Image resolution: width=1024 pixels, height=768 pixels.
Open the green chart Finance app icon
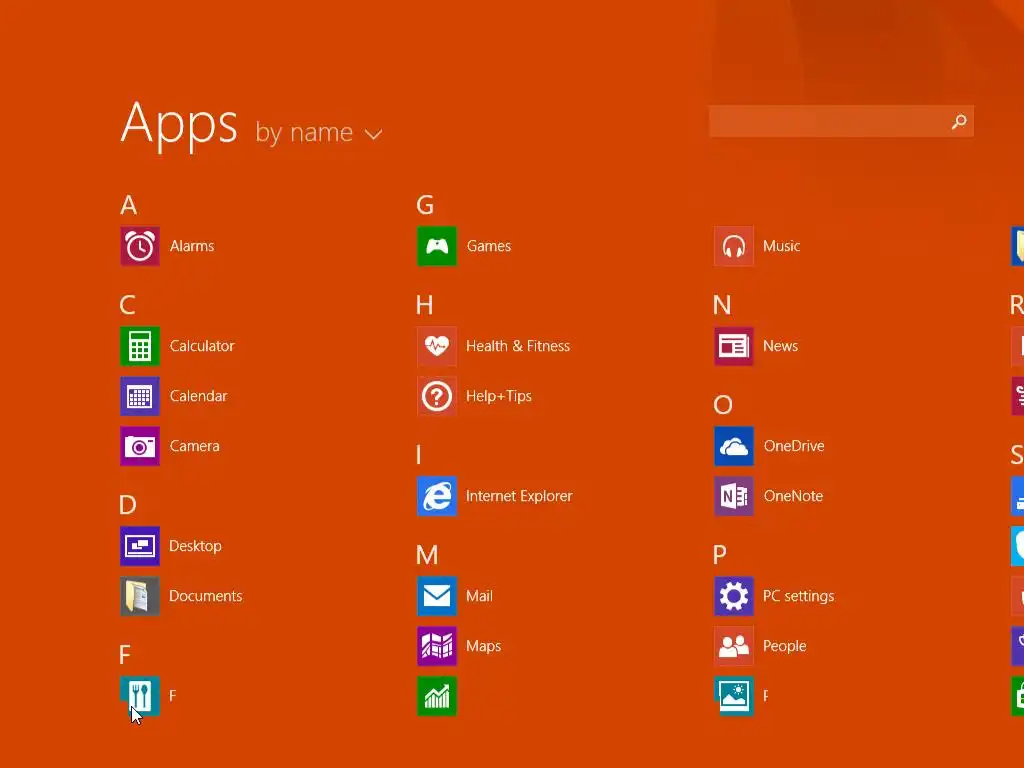tap(437, 696)
